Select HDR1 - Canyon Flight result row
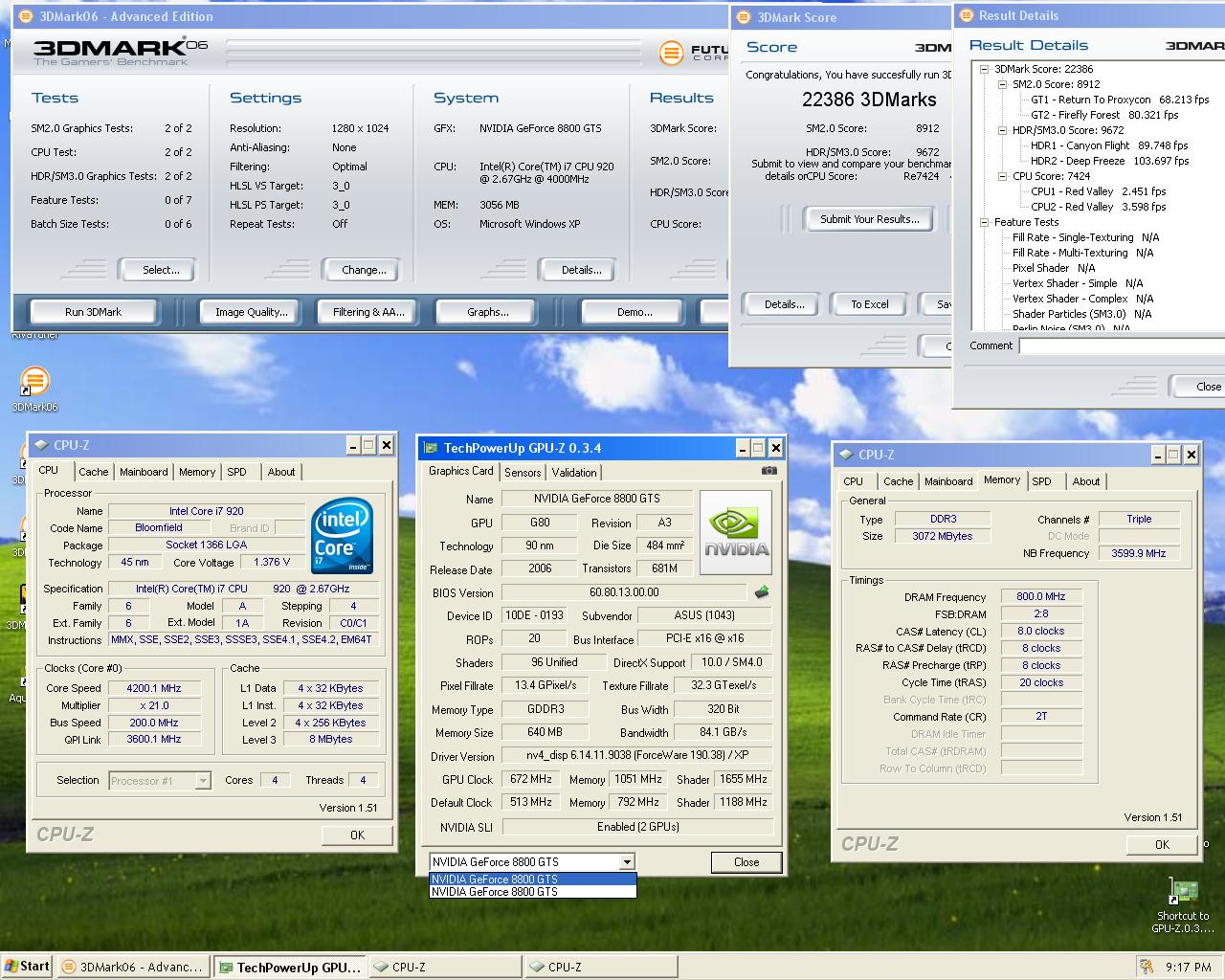The width and height of the screenshot is (1225, 980). coord(1108,145)
